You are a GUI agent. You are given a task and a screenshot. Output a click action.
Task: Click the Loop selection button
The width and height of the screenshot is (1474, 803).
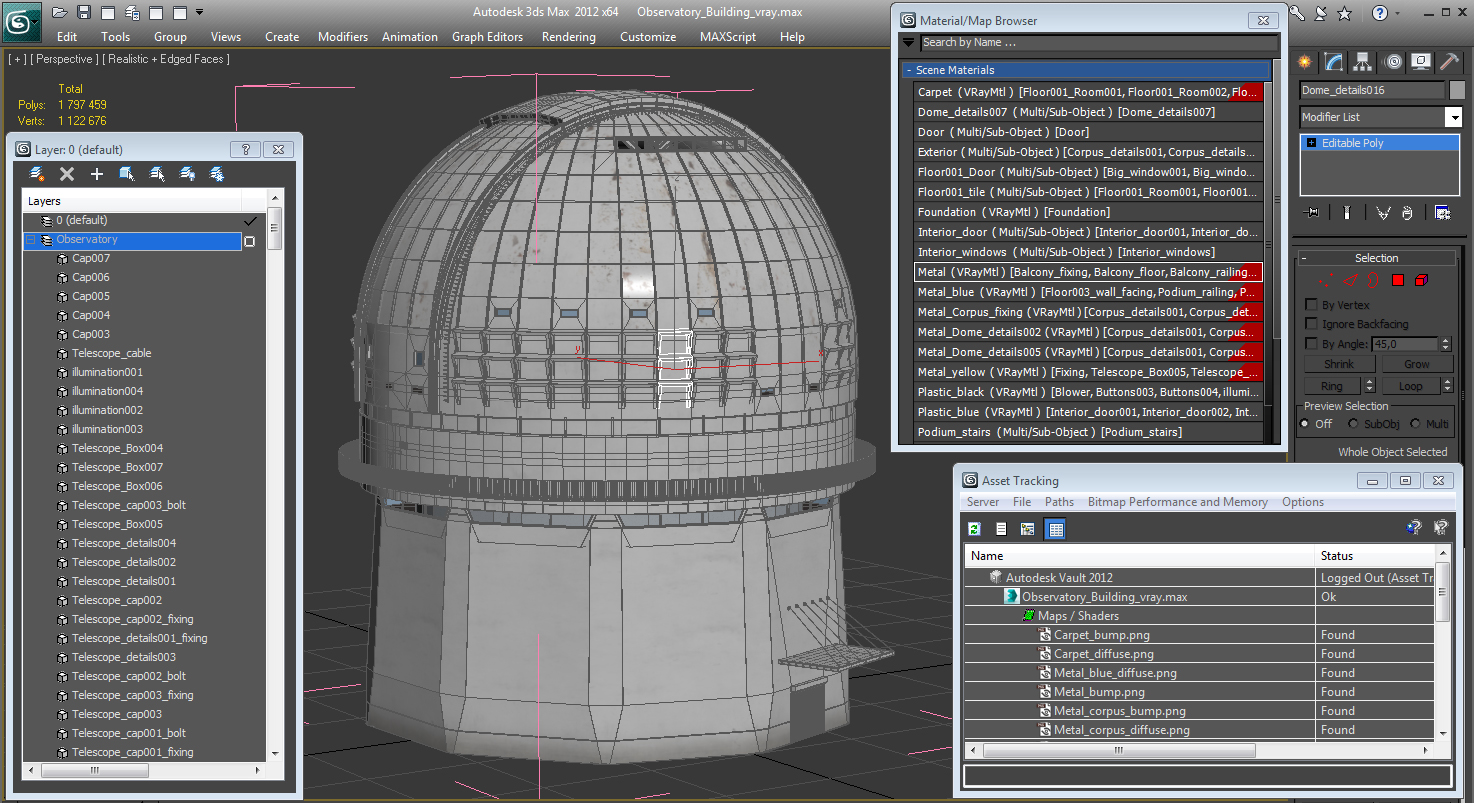point(1411,386)
